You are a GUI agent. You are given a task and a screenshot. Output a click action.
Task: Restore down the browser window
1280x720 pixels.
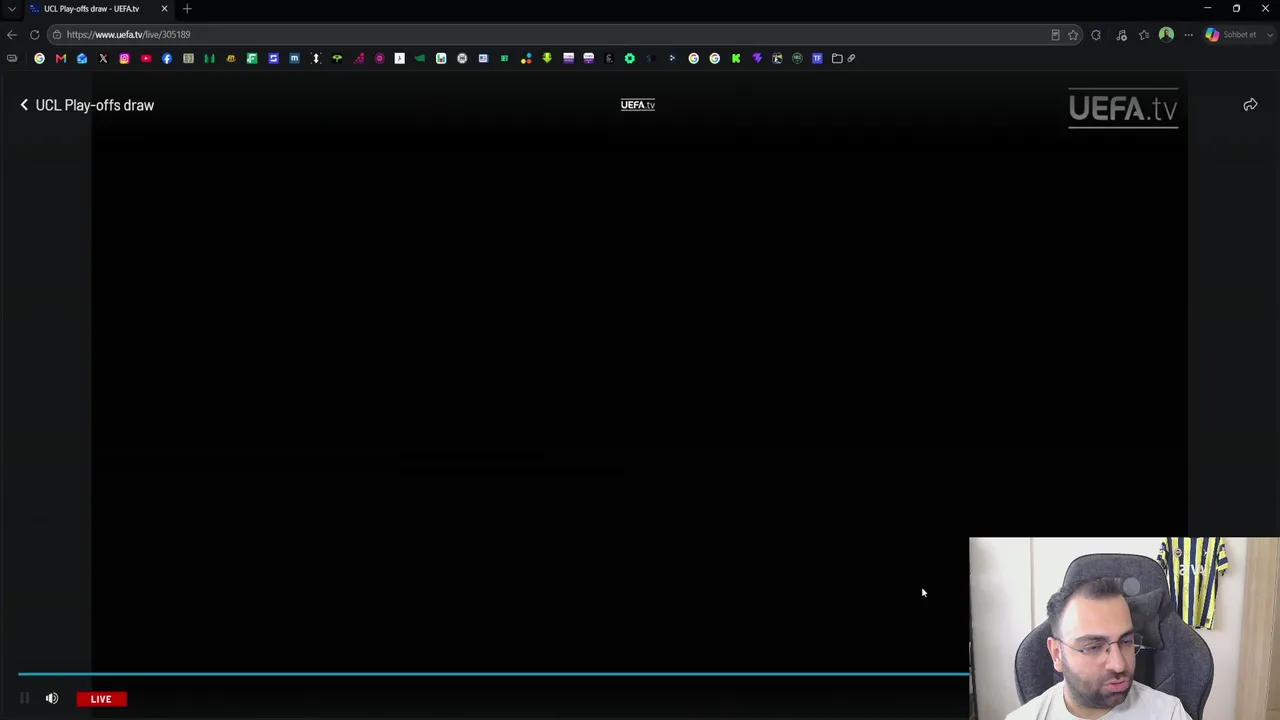[x=1236, y=8]
